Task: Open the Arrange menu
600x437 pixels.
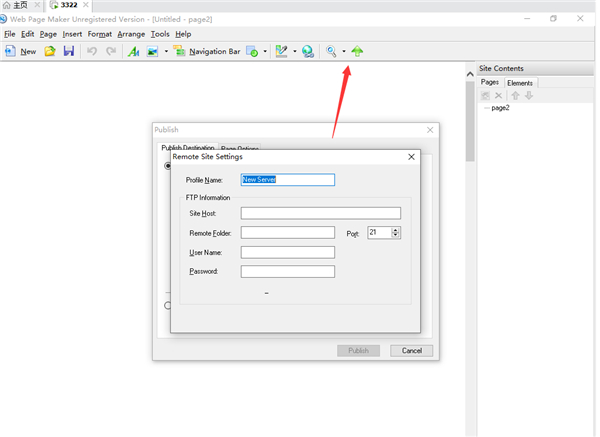Action: (x=131, y=34)
